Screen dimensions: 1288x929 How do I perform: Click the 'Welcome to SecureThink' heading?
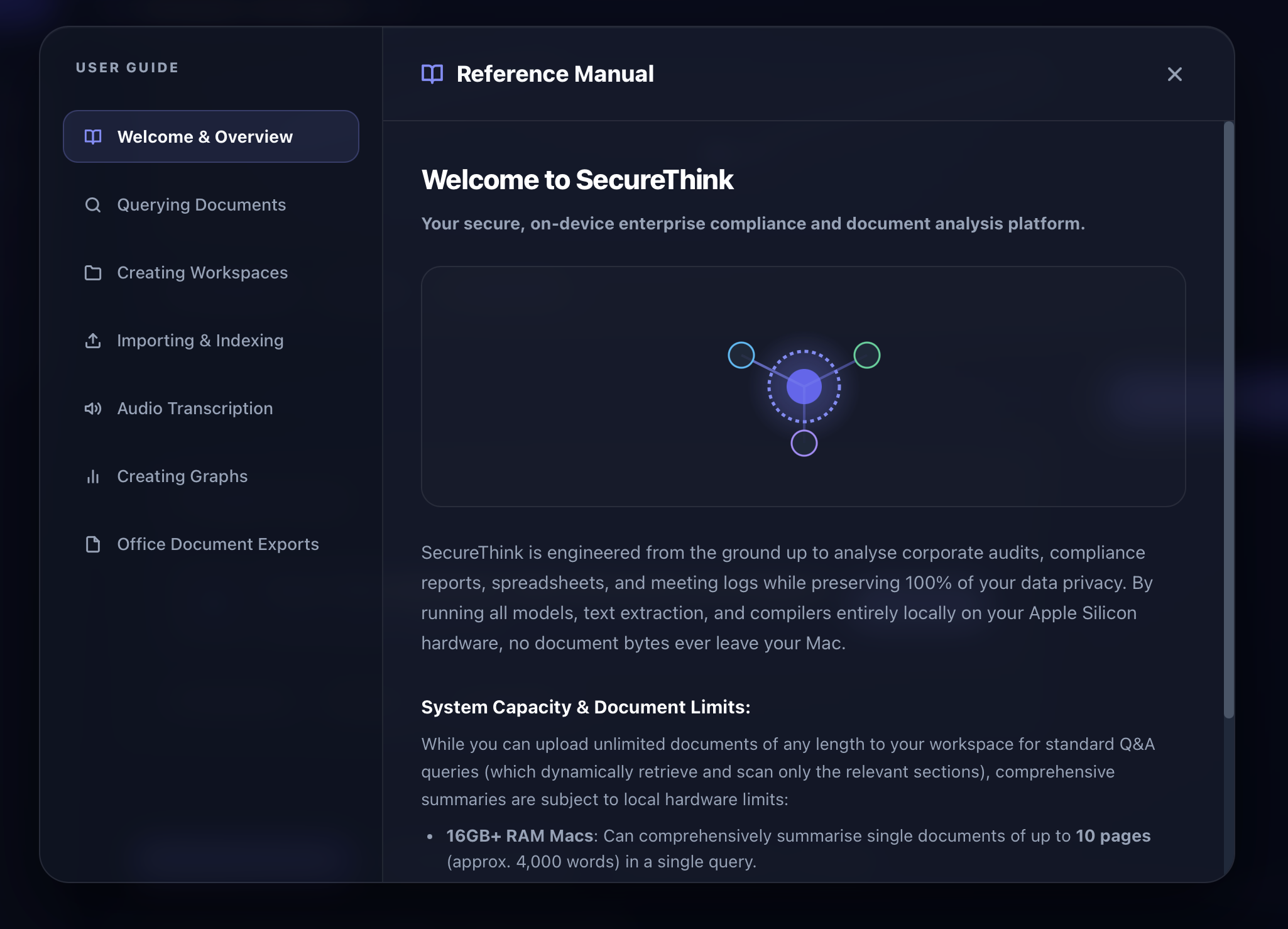point(577,180)
